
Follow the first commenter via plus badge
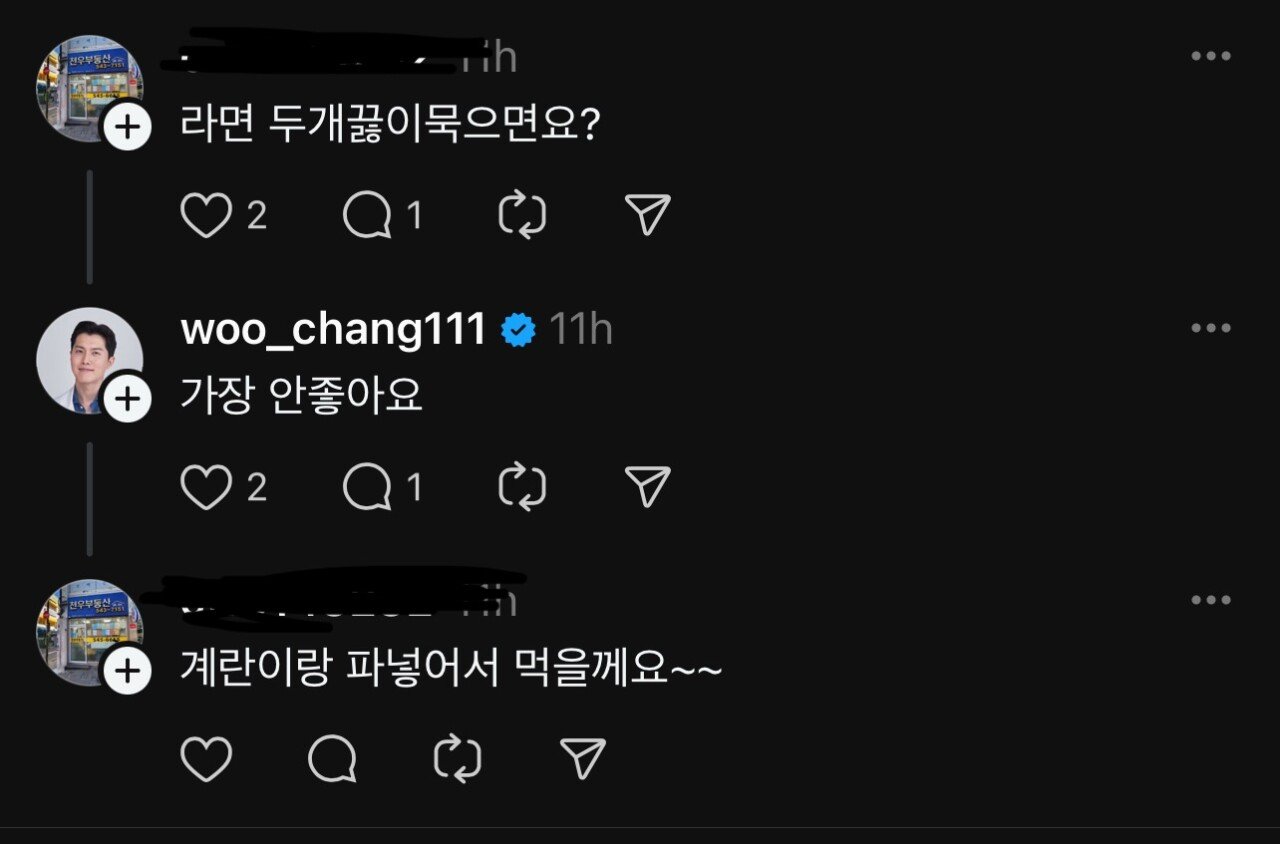pos(127,128)
